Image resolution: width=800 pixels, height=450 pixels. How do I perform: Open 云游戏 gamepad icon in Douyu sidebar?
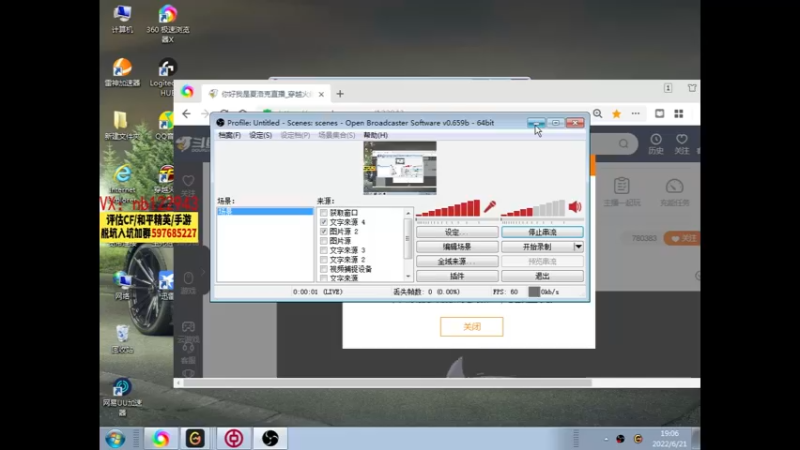pos(188,332)
